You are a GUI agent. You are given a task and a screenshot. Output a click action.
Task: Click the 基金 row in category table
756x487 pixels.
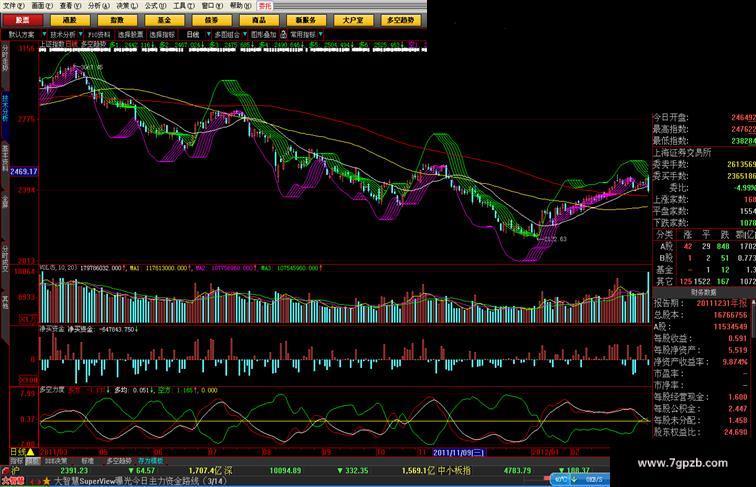tap(704, 270)
